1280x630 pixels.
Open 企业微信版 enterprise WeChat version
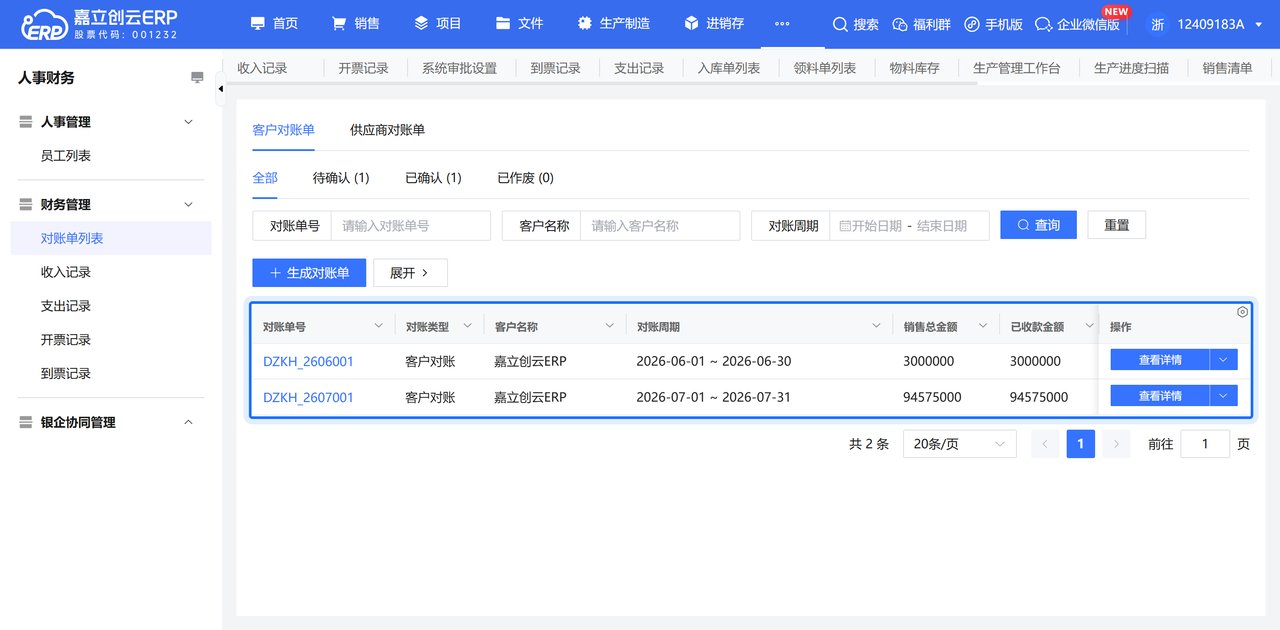1077,24
